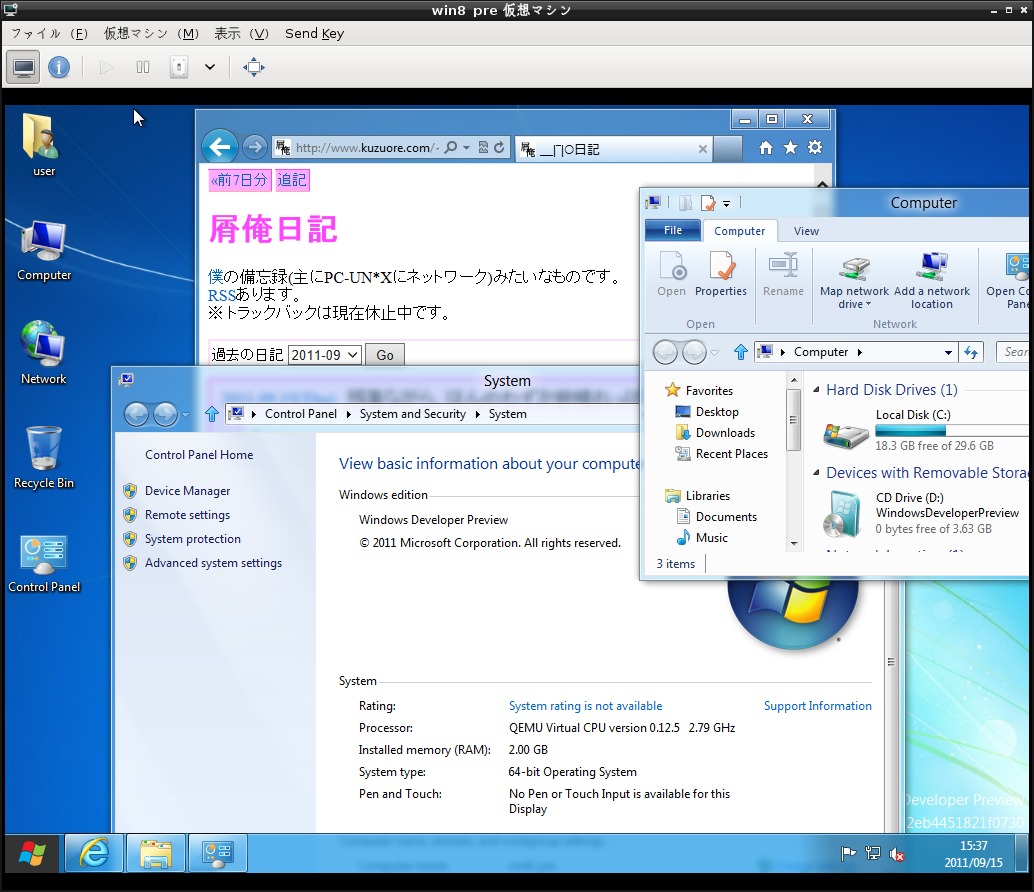Open the user folder desktop icon
This screenshot has width=1034, height=892.
point(44,144)
